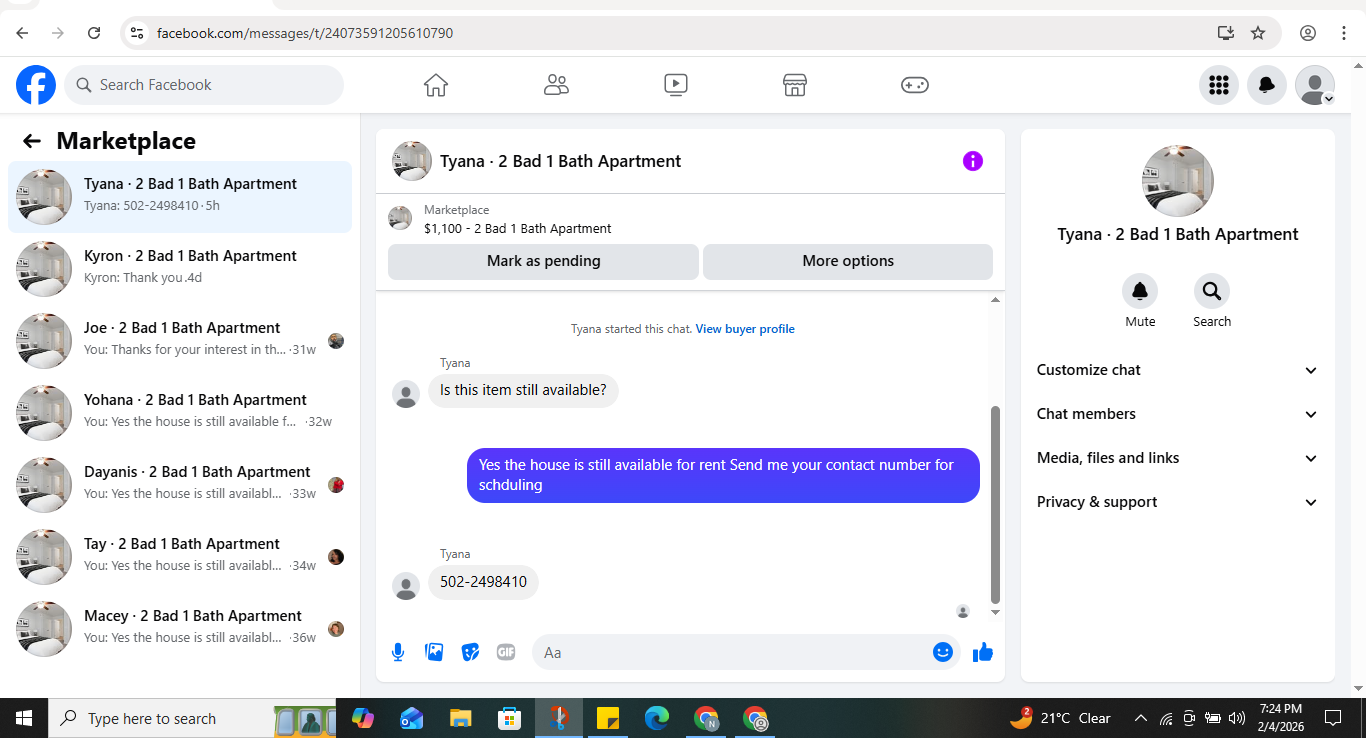The image size is (1366, 738).
Task: Send a voice clip with microphone icon
Action: [x=398, y=652]
